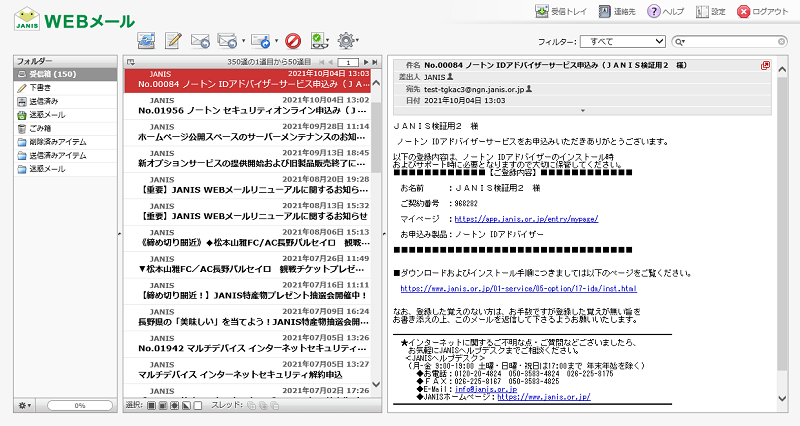Image resolution: width=800 pixels, height=426 pixels.
Task: Clear message selection with empty box icon
Action: click(x=198, y=406)
